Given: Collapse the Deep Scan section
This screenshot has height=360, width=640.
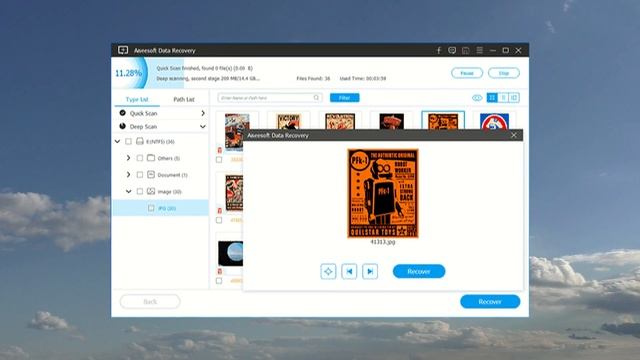Looking at the screenshot, I should [202, 127].
